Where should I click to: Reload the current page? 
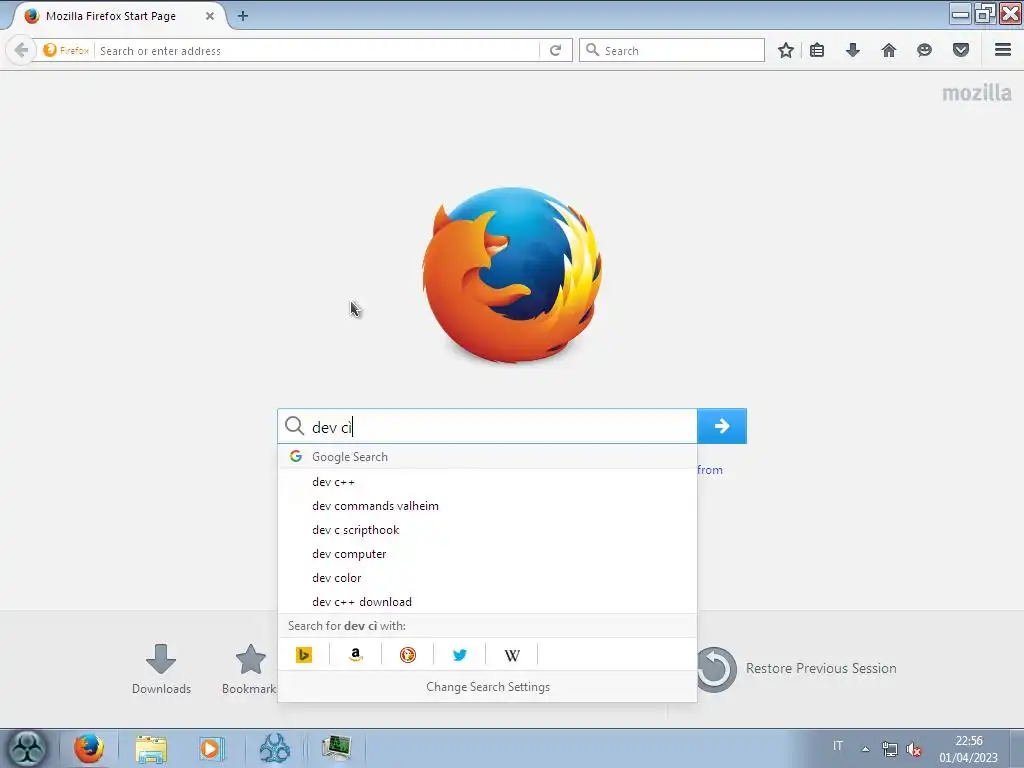click(x=556, y=50)
